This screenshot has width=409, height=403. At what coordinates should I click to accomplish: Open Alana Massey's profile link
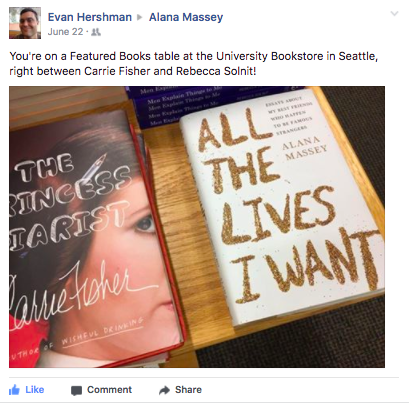[x=186, y=17]
